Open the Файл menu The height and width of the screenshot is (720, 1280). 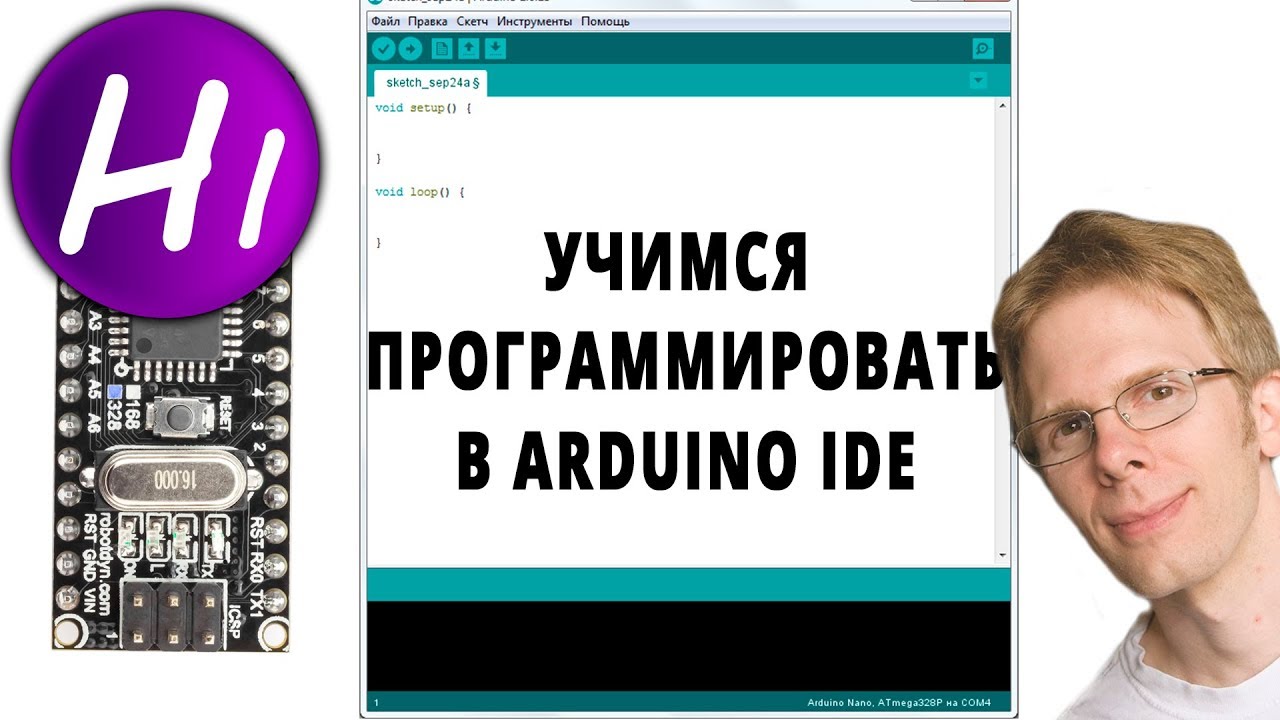click(x=385, y=21)
